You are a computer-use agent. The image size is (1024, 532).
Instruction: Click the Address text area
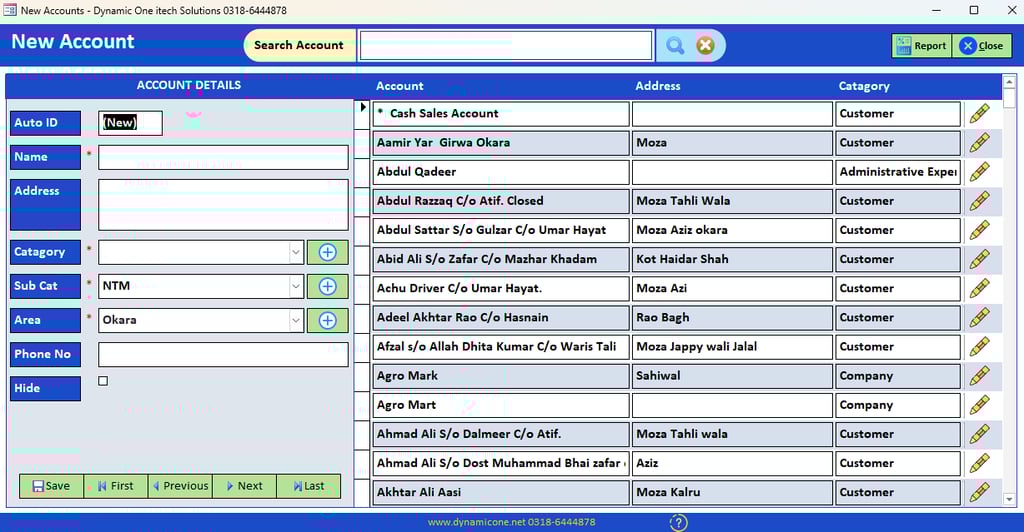pyautogui.click(x=223, y=205)
